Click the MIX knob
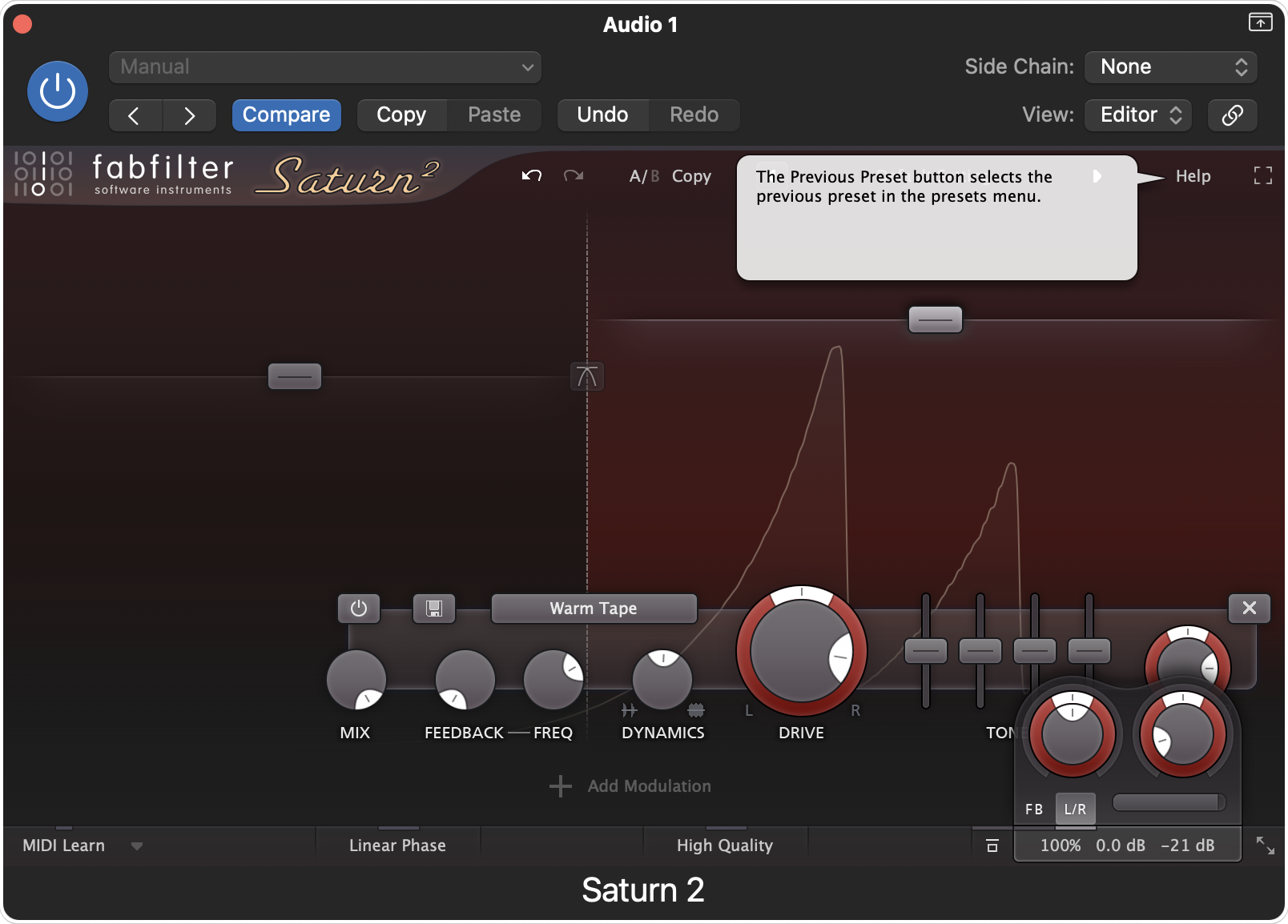The height and width of the screenshot is (924, 1288). pos(356,680)
